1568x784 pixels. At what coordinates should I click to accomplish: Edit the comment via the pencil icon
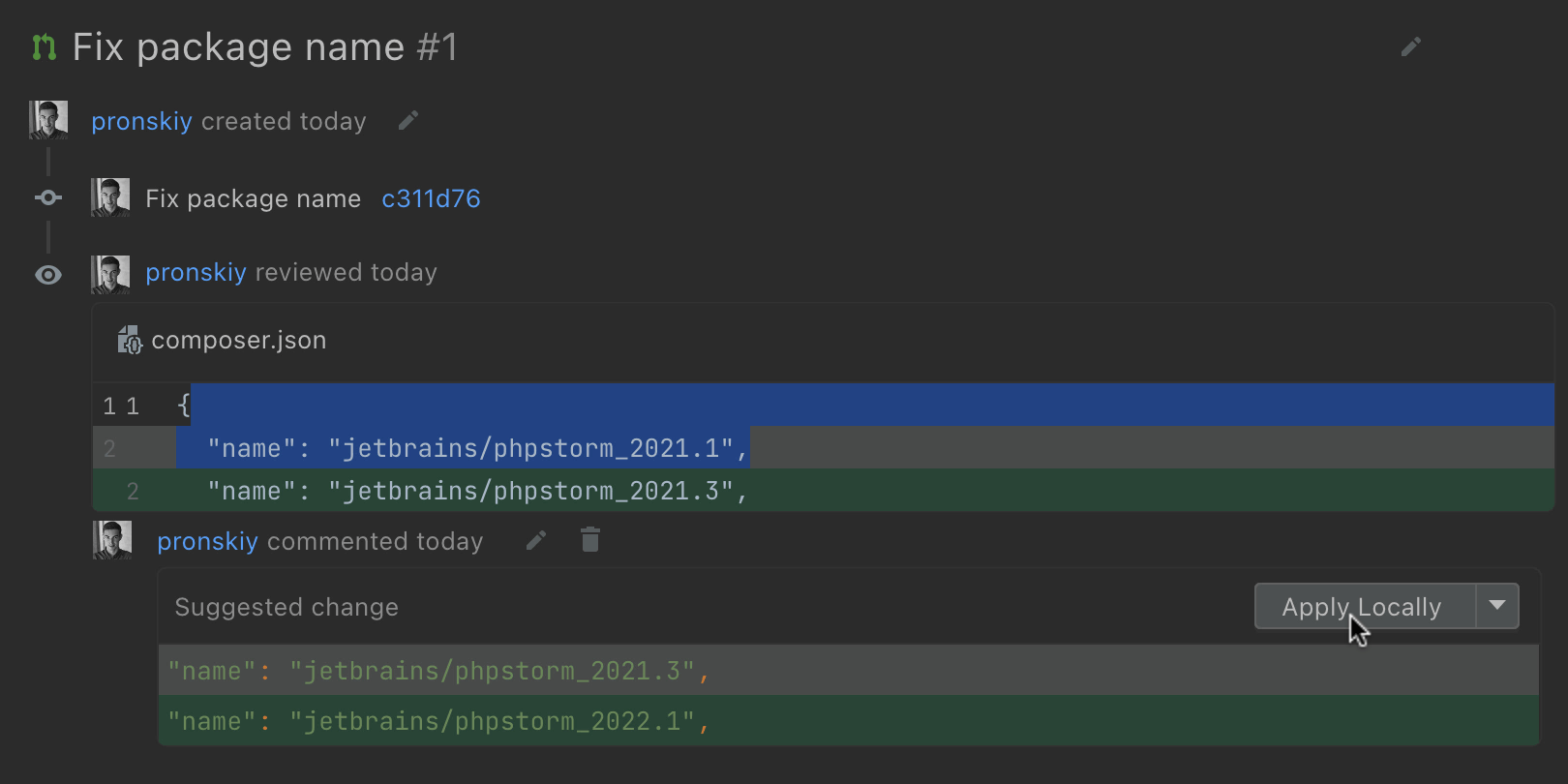coord(536,540)
